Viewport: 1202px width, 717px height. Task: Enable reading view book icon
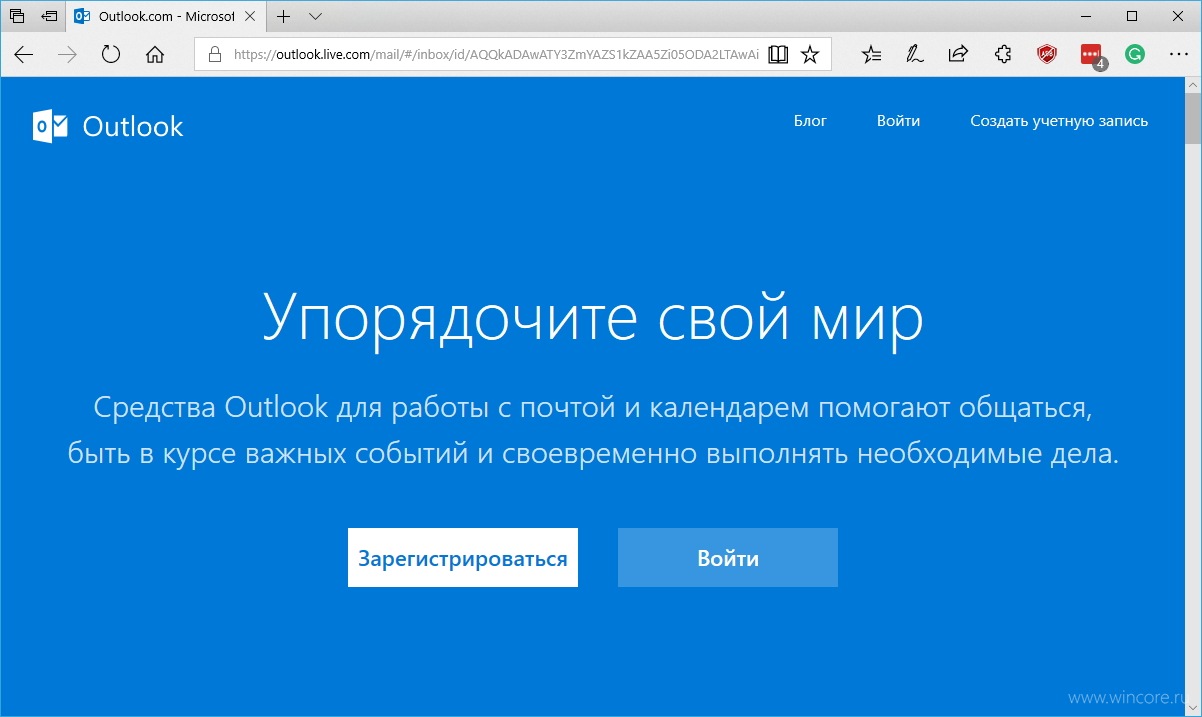(x=778, y=55)
